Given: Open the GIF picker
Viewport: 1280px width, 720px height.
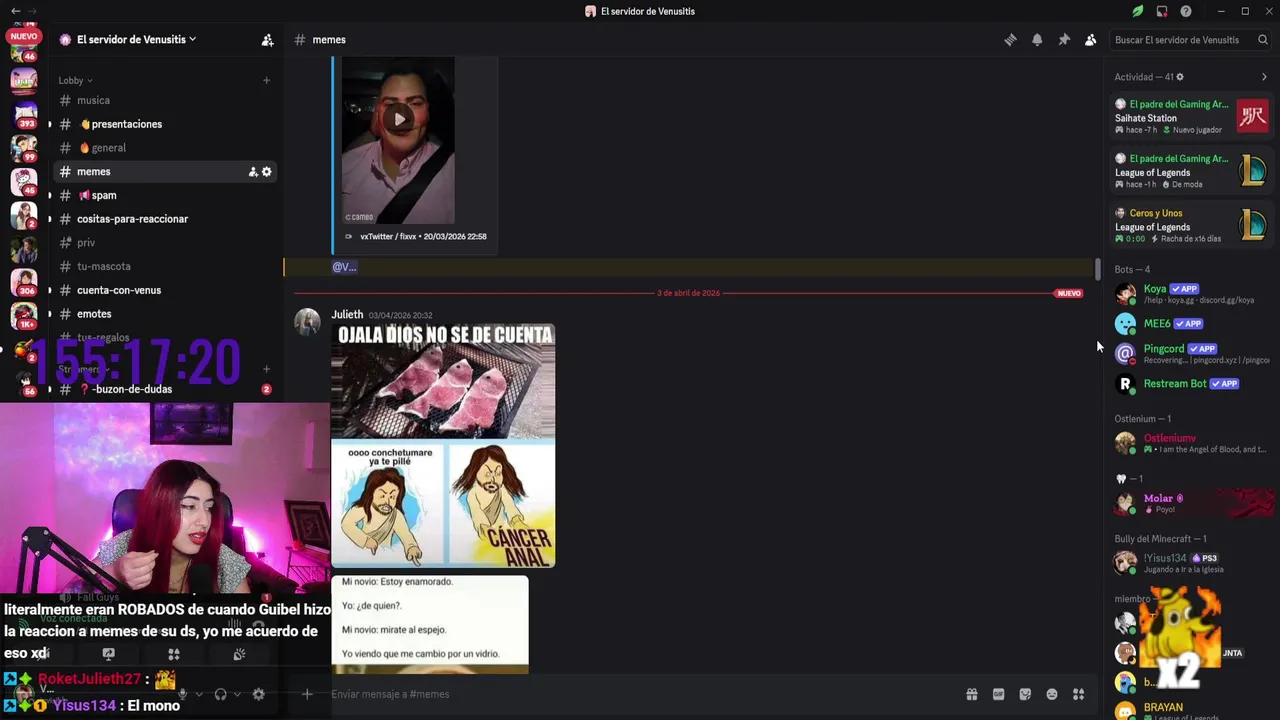Looking at the screenshot, I should point(998,694).
